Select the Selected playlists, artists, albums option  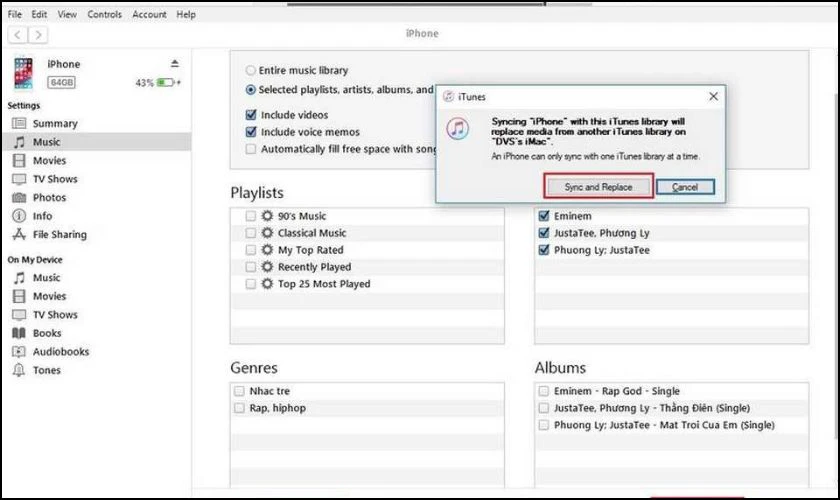point(250,89)
